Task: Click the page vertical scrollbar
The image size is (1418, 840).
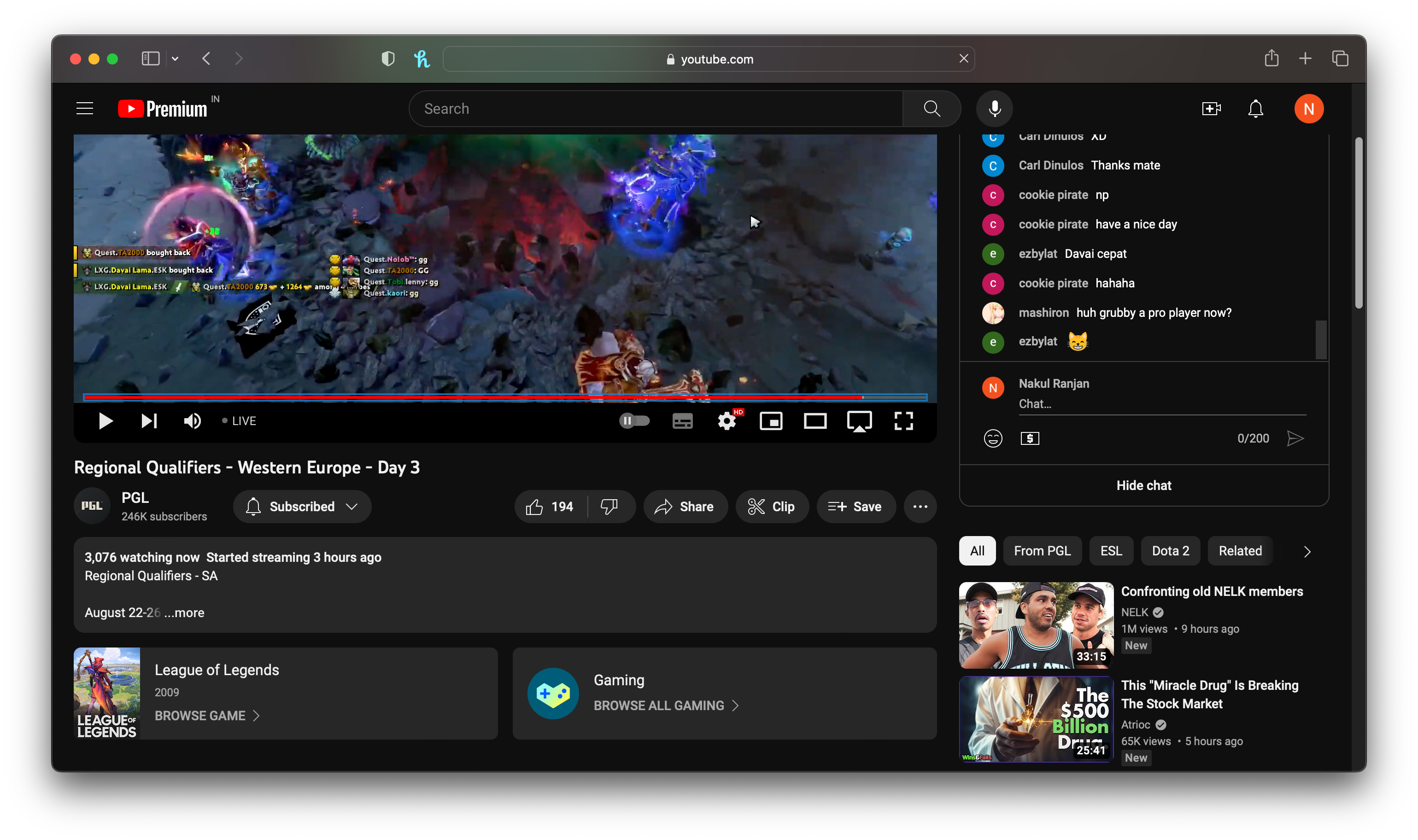Action: coord(1358,222)
